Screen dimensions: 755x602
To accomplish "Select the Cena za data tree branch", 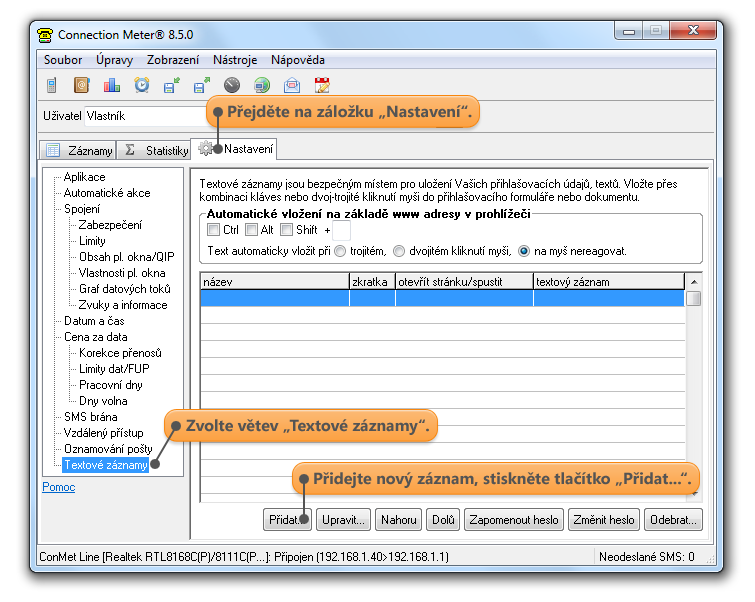I will click(x=95, y=337).
